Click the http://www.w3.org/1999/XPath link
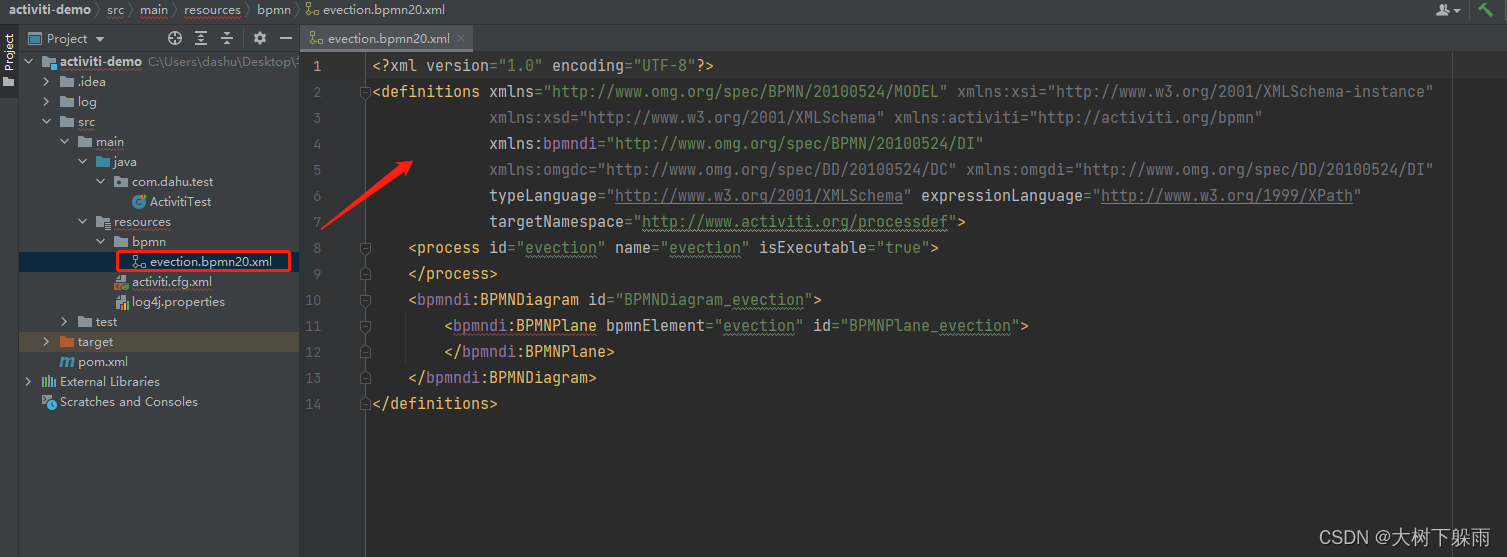Image resolution: width=1507 pixels, height=557 pixels. 1227,196
